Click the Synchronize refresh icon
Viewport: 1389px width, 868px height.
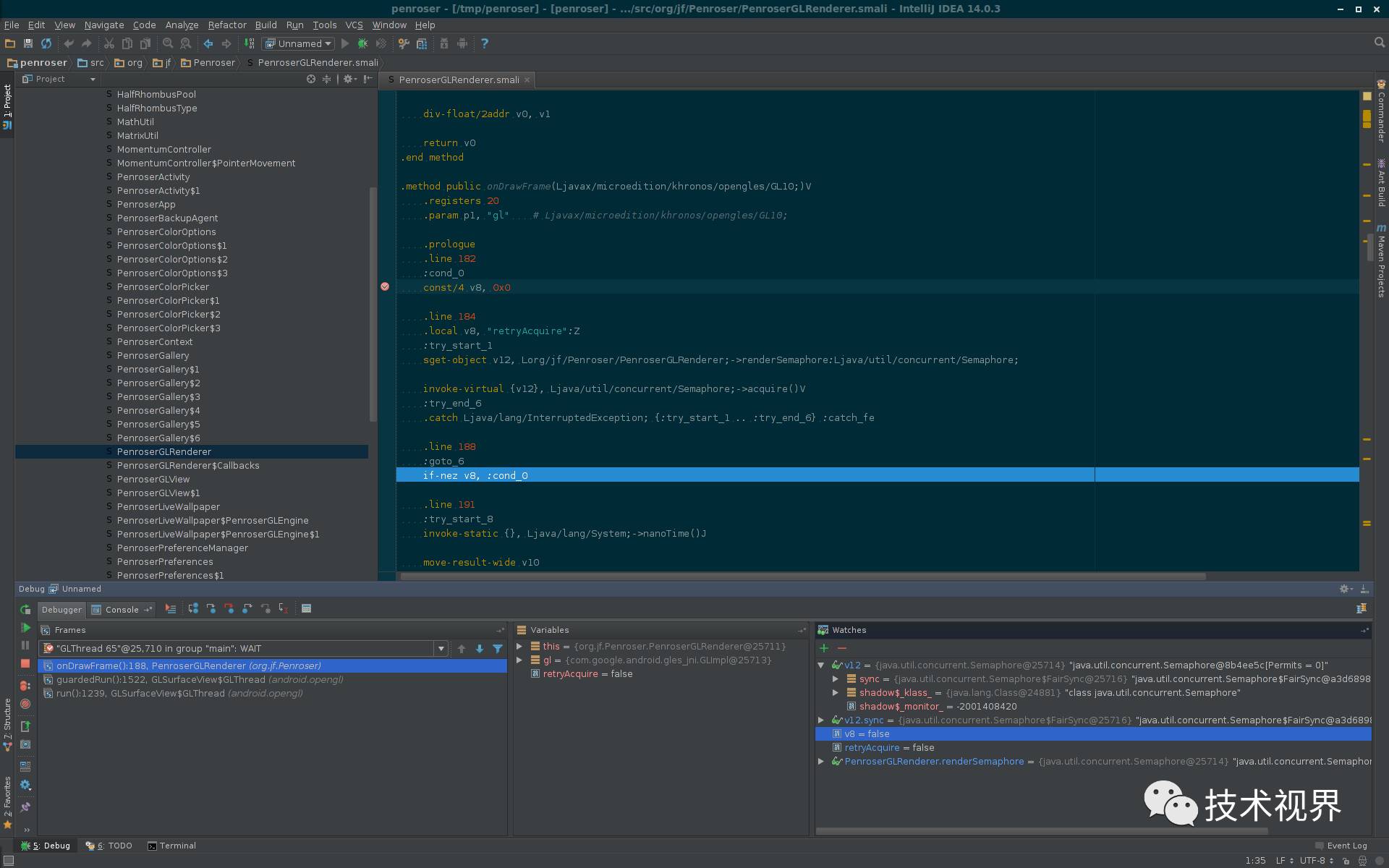(46, 43)
